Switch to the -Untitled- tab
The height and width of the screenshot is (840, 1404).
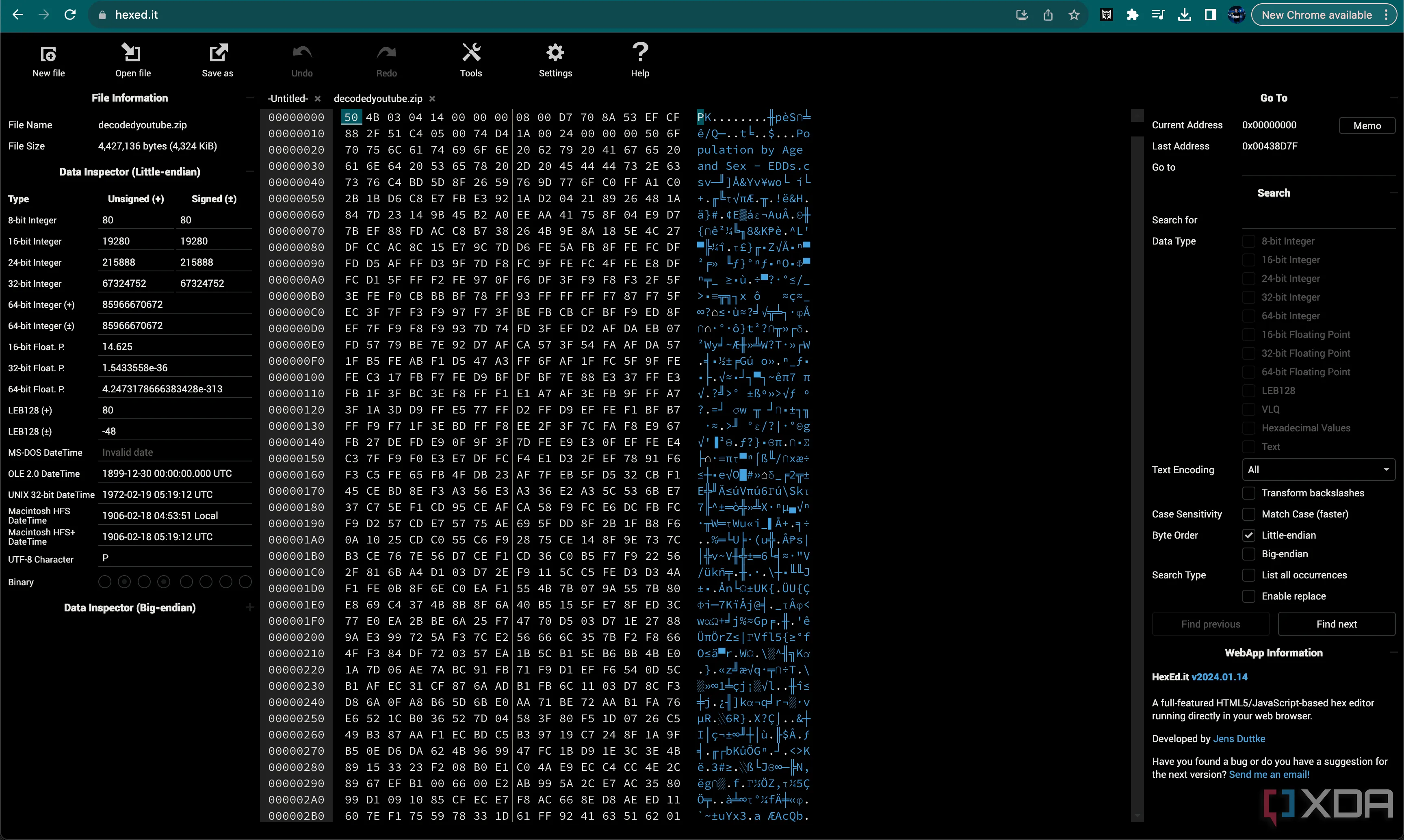click(x=288, y=98)
